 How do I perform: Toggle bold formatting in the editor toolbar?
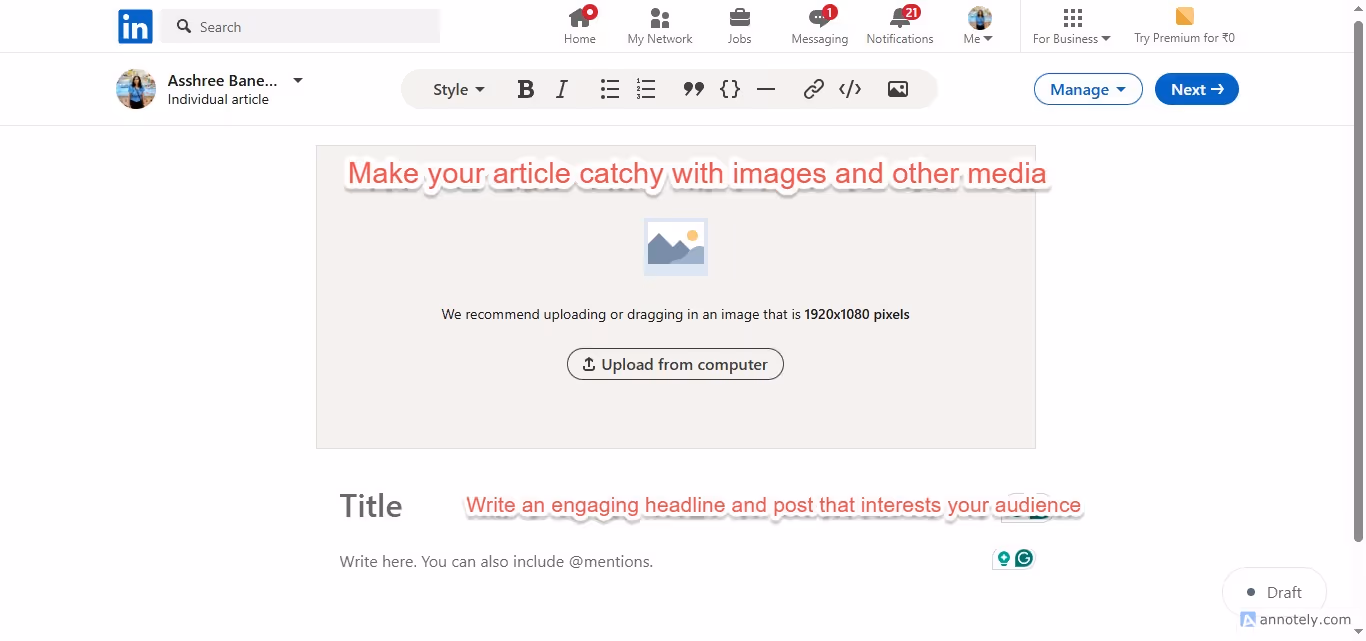(526, 89)
